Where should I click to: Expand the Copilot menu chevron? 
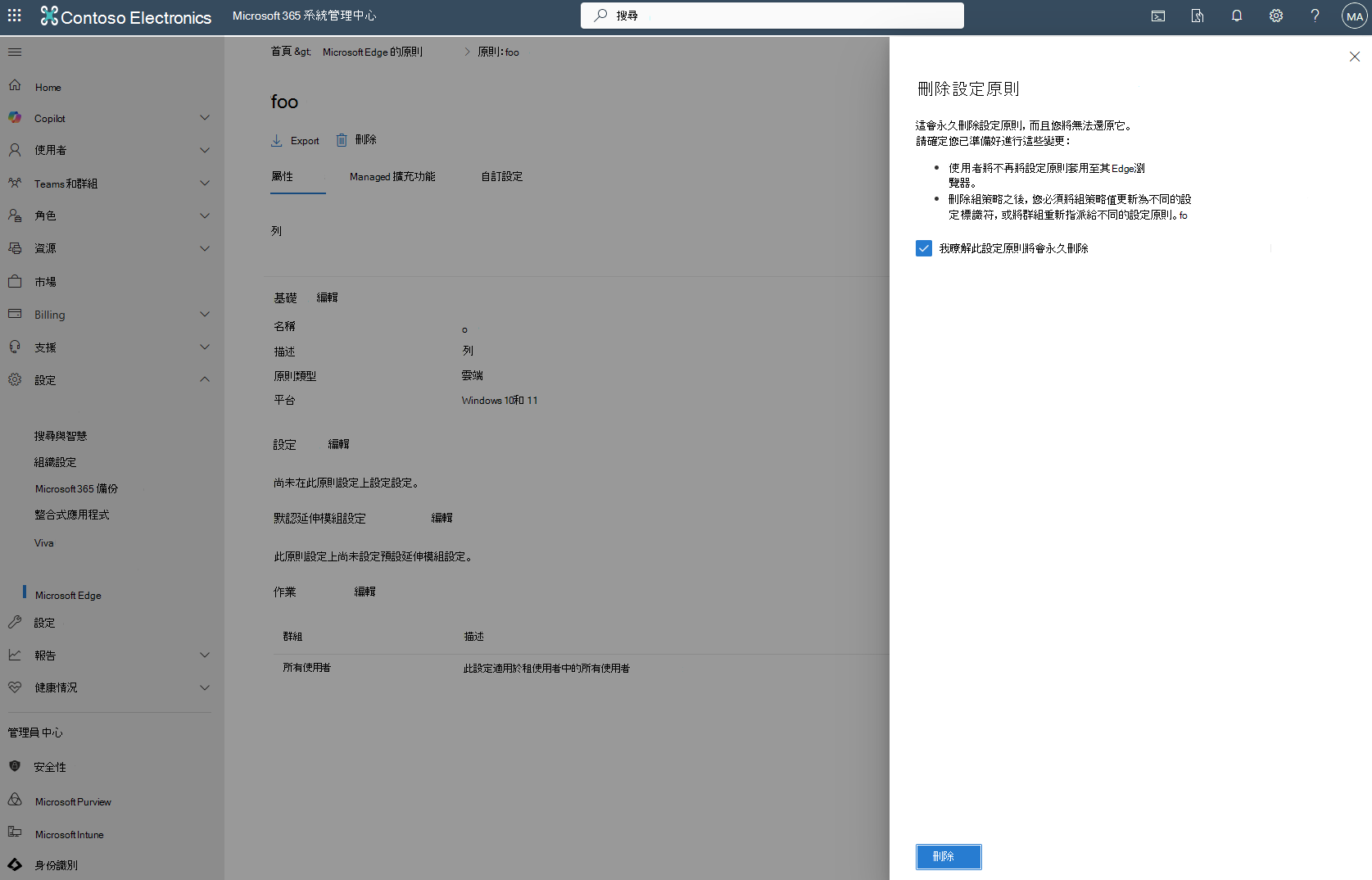tap(205, 118)
